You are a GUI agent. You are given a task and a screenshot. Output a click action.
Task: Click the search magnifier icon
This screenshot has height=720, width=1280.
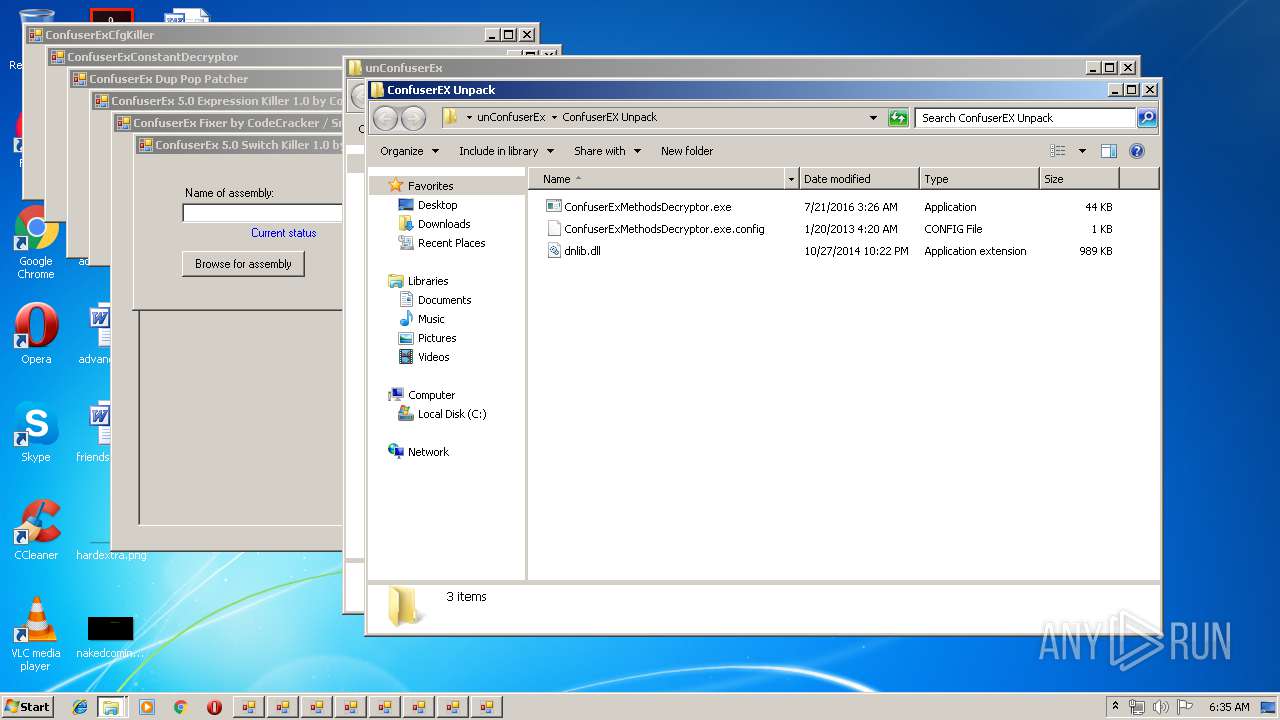click(x=1147, y=118)
